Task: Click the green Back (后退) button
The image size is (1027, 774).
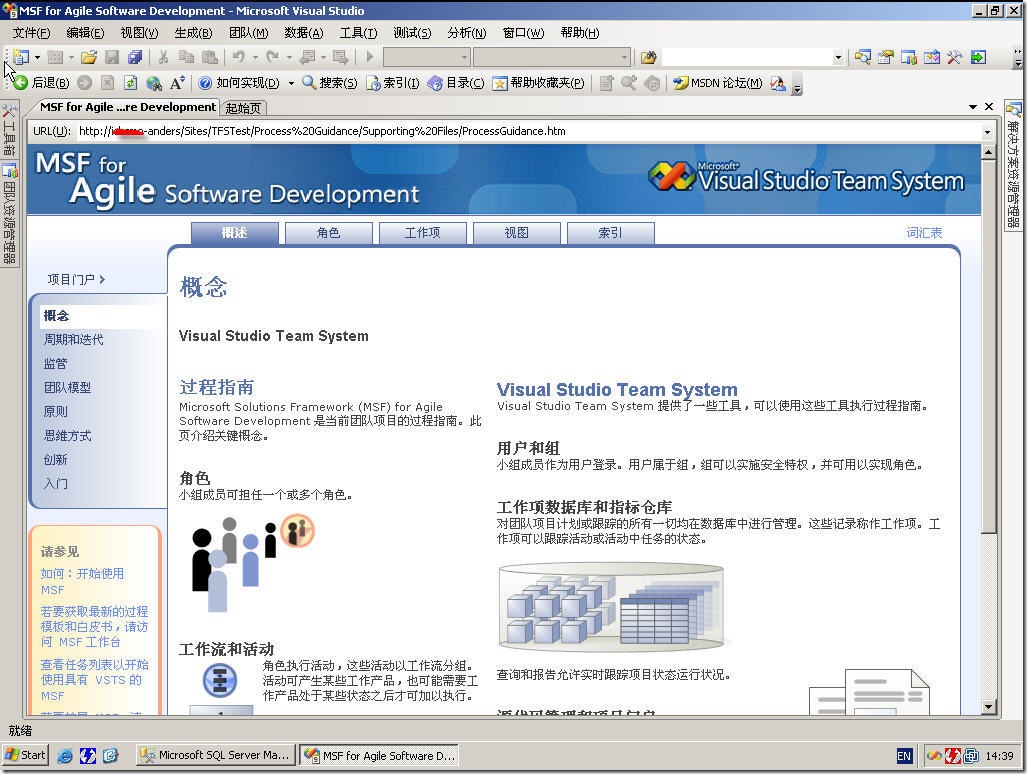Action: (41, 83)
